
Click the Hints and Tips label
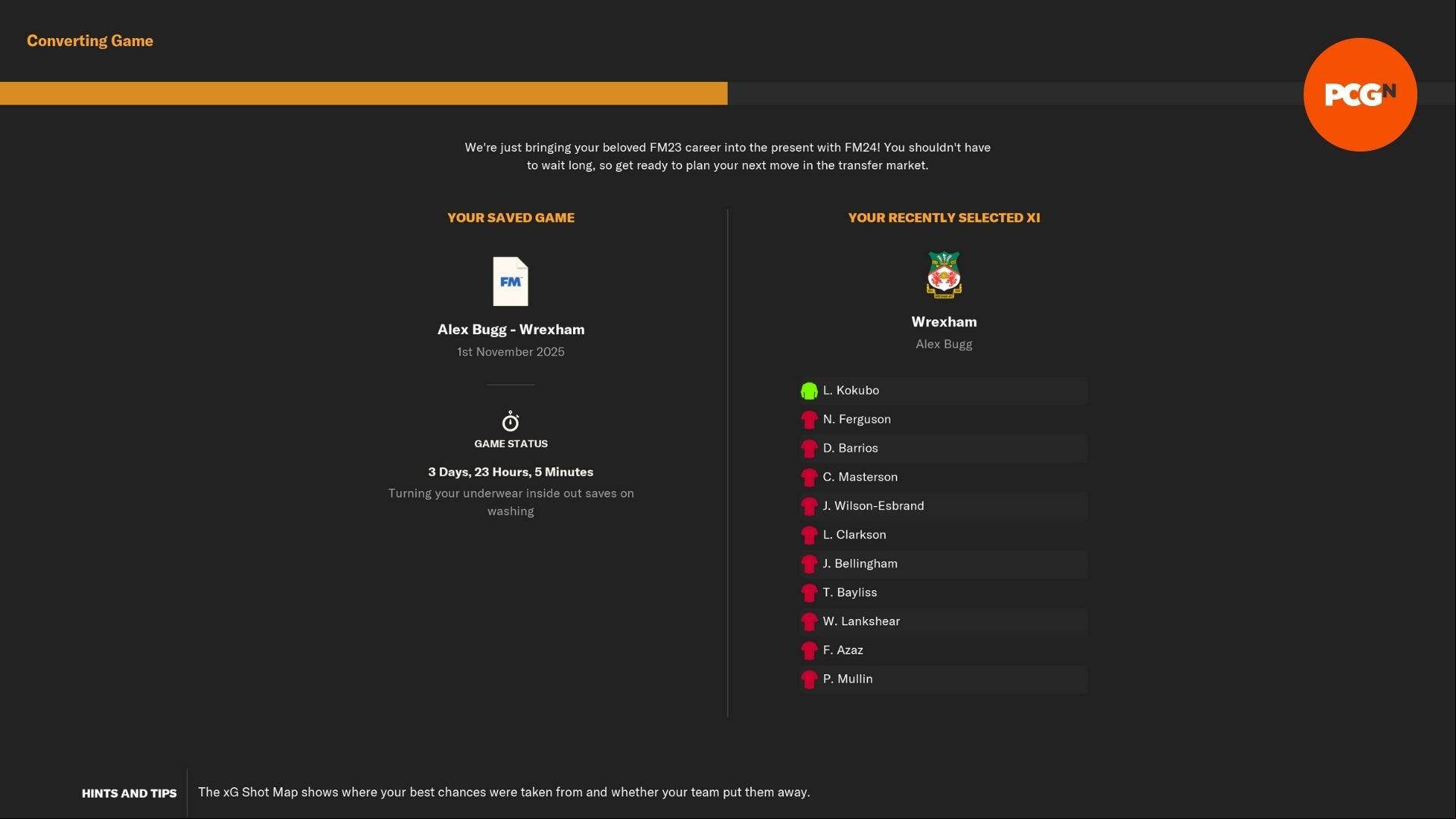click(129, 793)
